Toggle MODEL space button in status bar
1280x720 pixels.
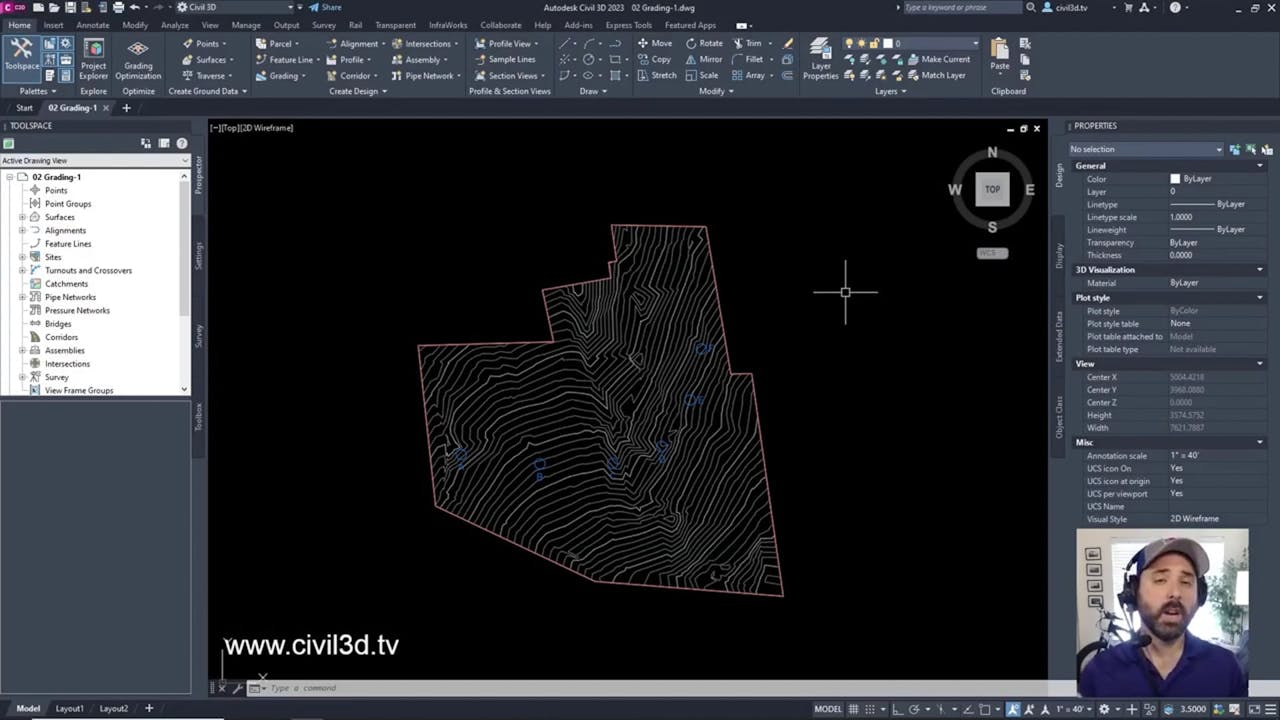pos(827,709)
